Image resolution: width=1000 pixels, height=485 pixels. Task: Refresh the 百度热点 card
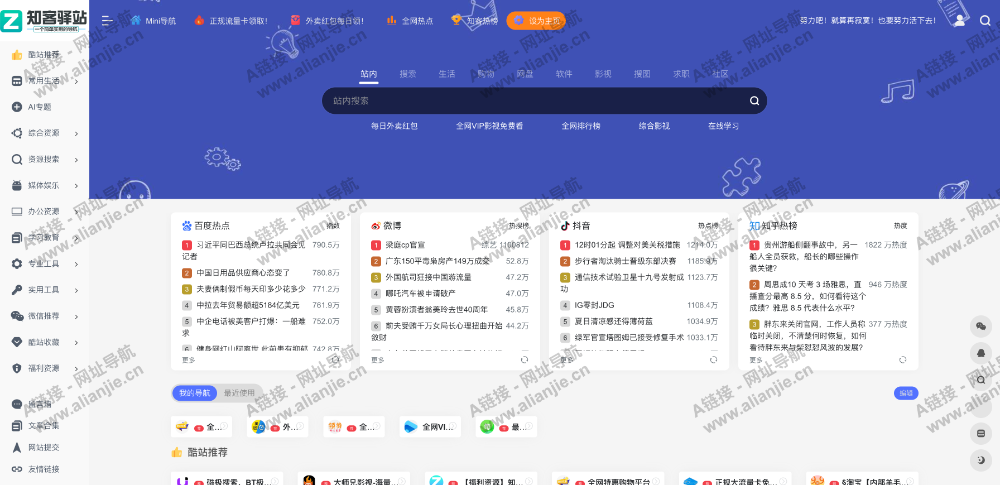click(x=335, y=359)
